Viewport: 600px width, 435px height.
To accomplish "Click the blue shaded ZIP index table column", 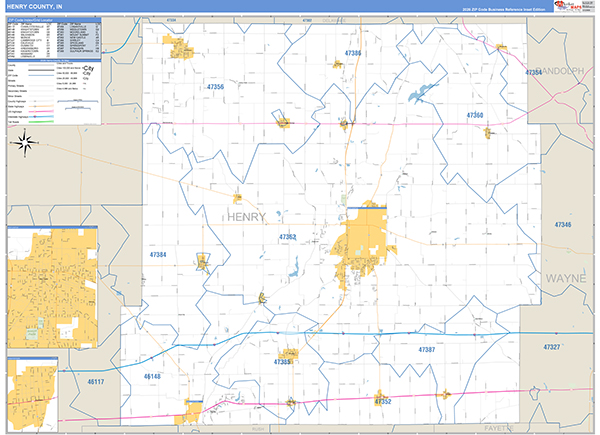I will point(79,40).
